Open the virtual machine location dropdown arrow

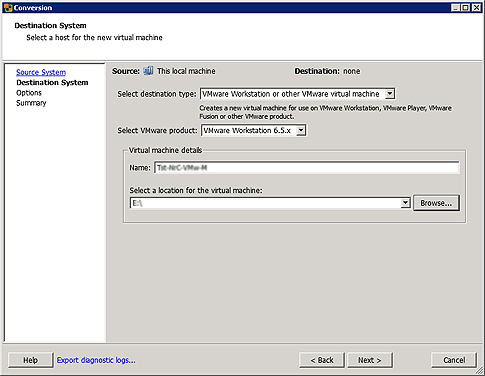coord(405,203)
